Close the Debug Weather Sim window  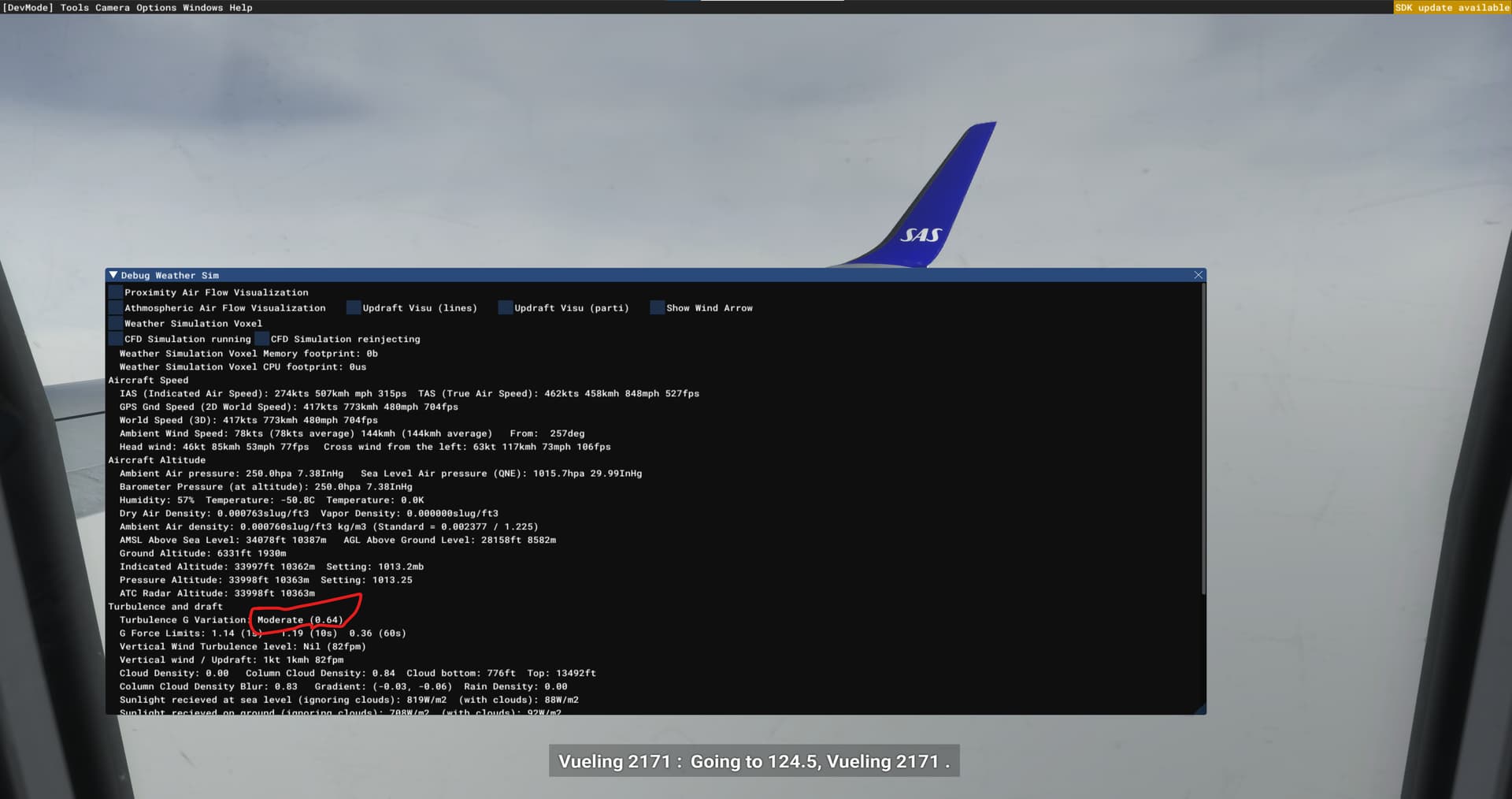(1198, 275)
